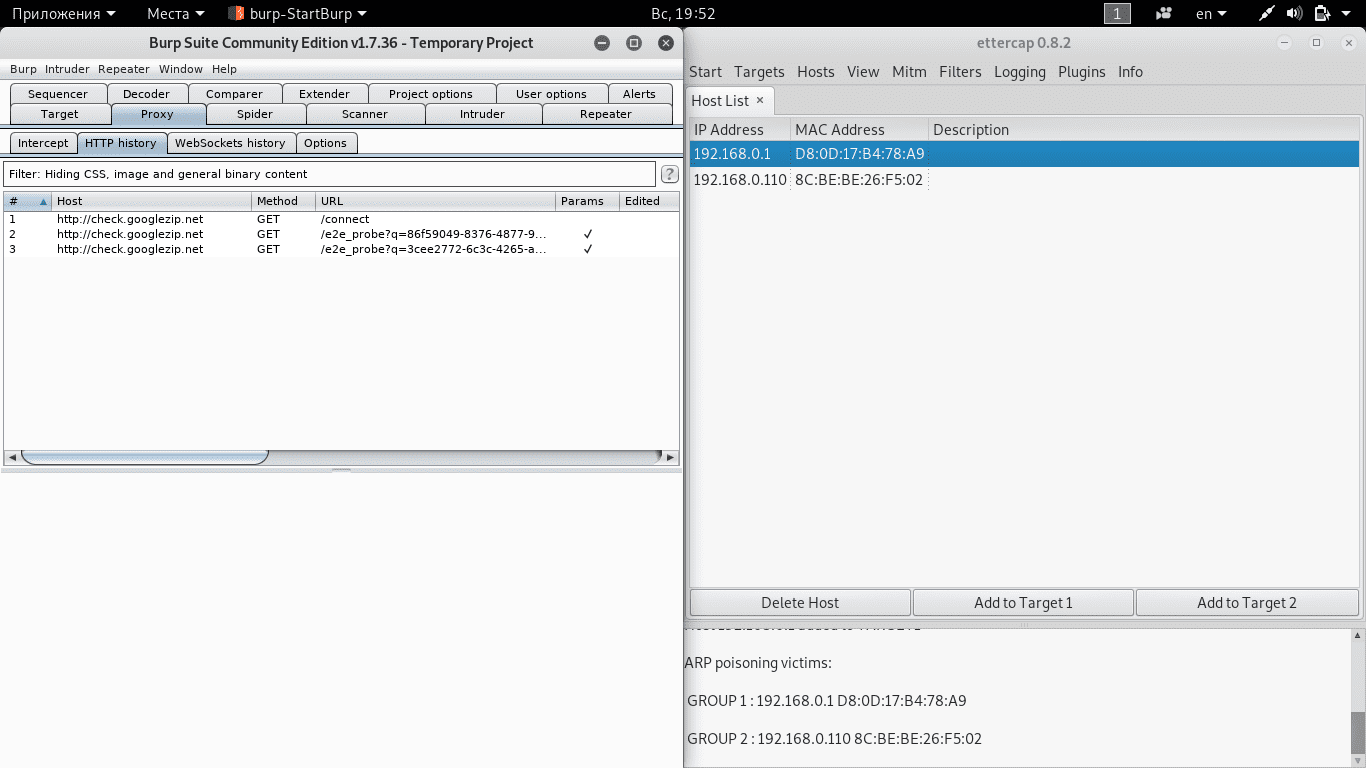Sort history by URL column header
Screen dimensions: 1366x768
tap(436, 201)
